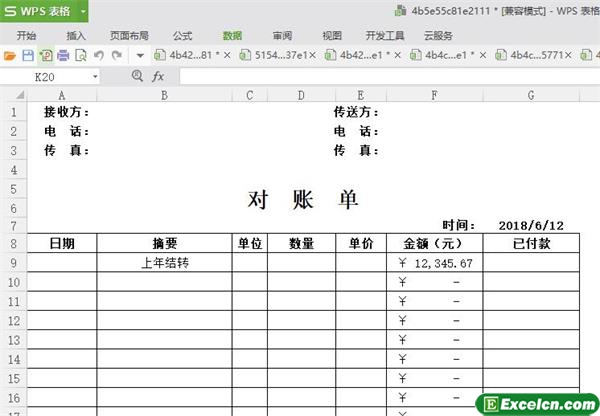Open the 开发工具 ribbon tab
Image resolution: width=600 pixels, height=416 pixels.
tap(385, 36)
